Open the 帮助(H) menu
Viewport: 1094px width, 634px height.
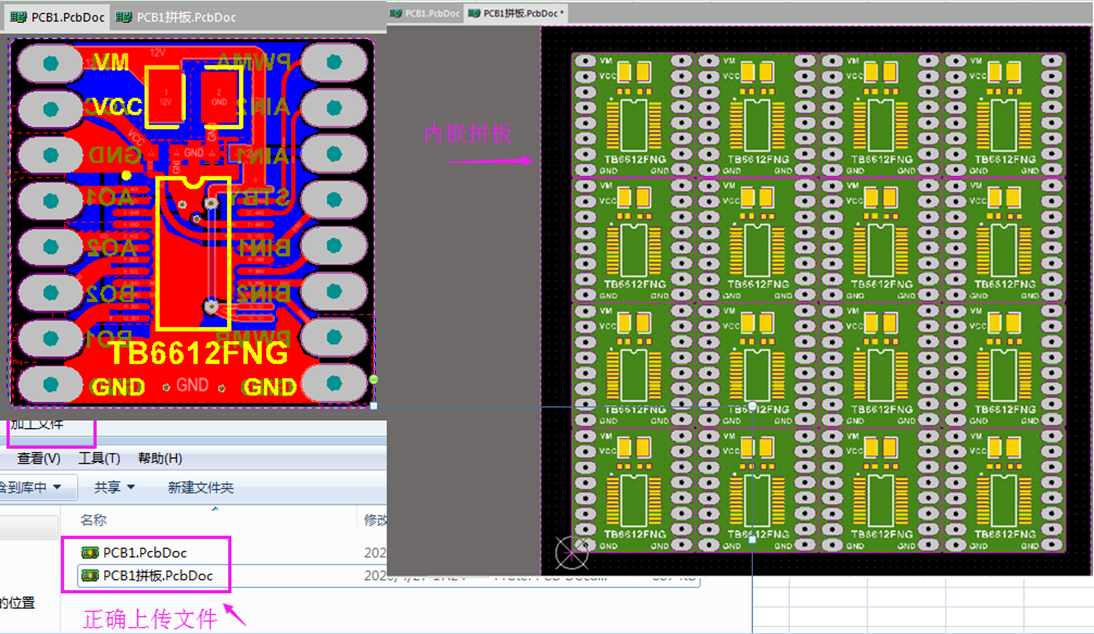(x=160, y=458)
